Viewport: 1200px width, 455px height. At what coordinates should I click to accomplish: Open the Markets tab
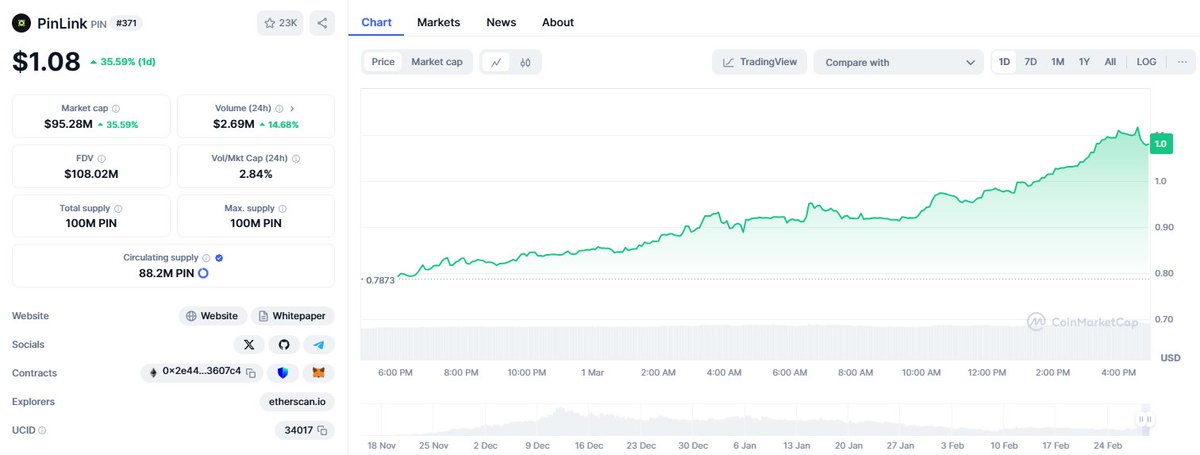tap(438, 22)
